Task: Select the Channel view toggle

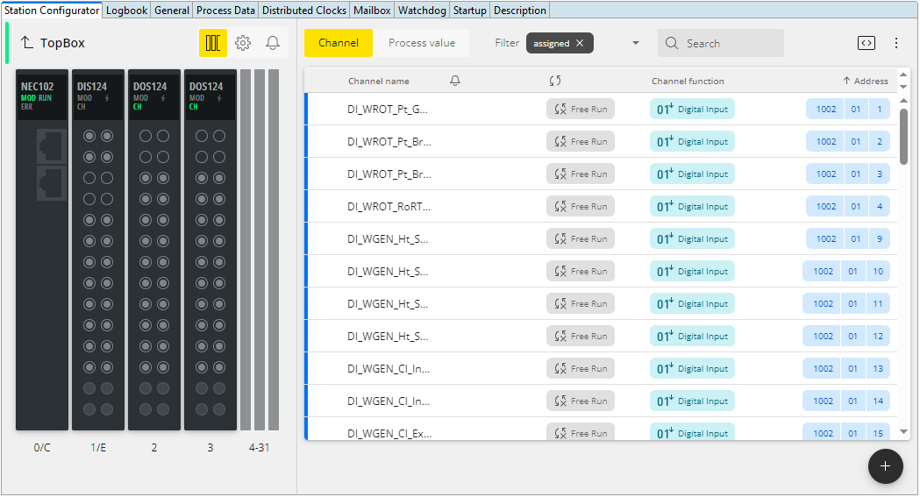Action: pyautogui.click(x=338, y=43)
